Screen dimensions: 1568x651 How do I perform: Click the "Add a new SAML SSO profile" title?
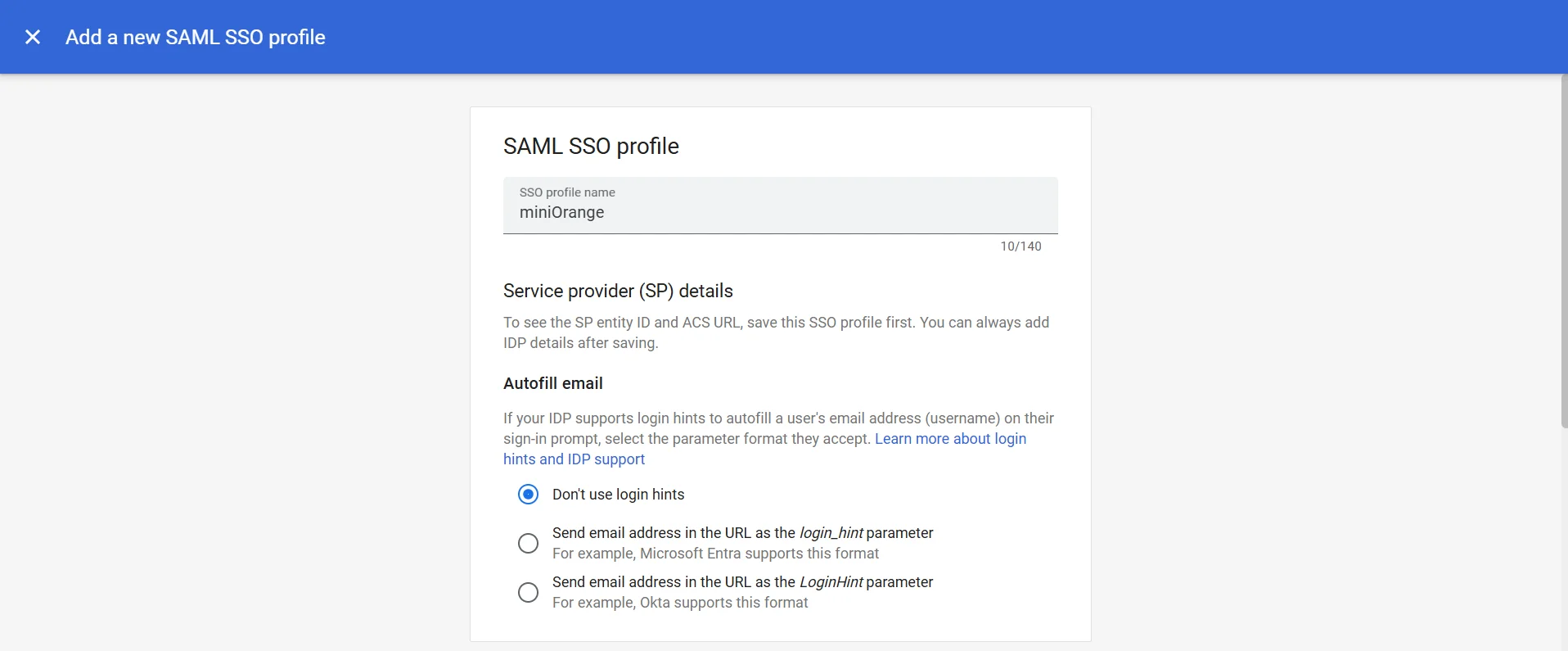pos(195,37)
